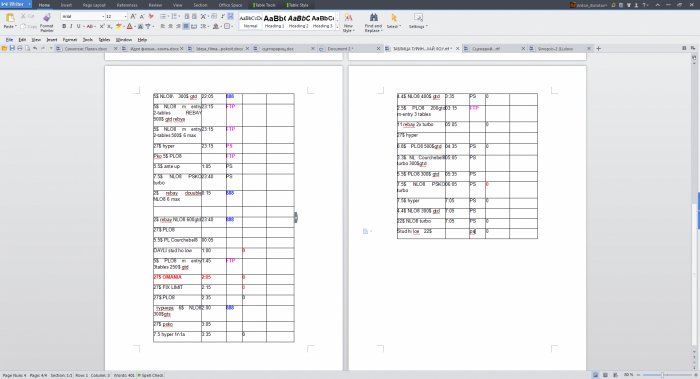Open the font size dropdown

tap(125, 16)
